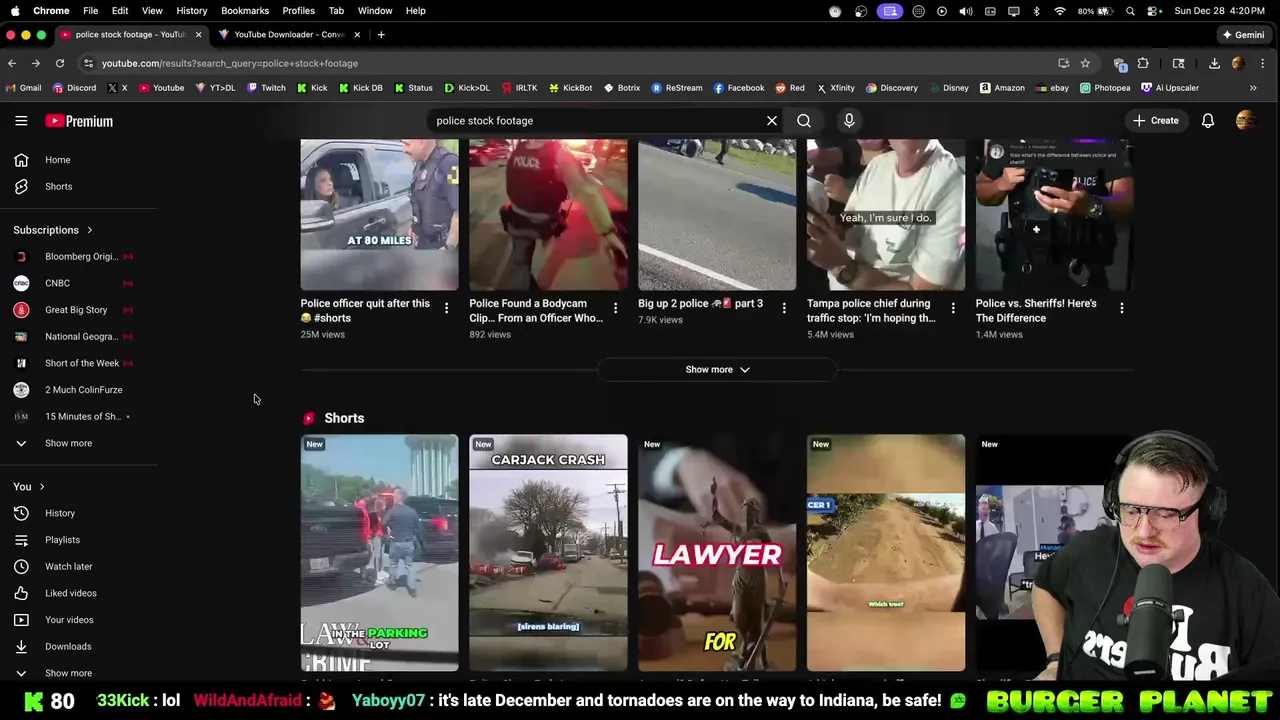Open options for 'Police officer quit' video
This screenshot has height=720, width=1280.
coord(446,308)
